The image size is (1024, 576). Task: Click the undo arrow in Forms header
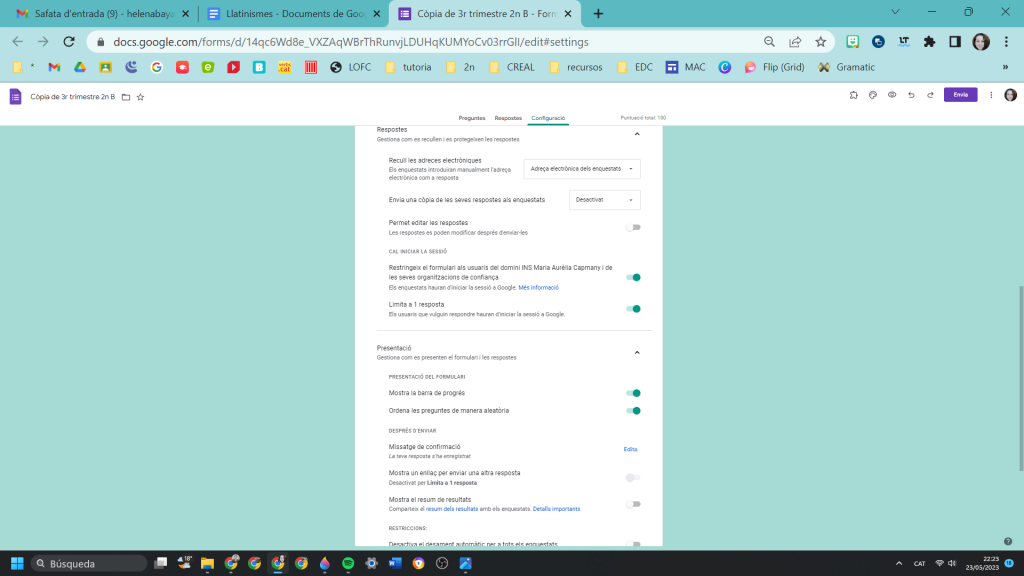[x=911, y=95]
